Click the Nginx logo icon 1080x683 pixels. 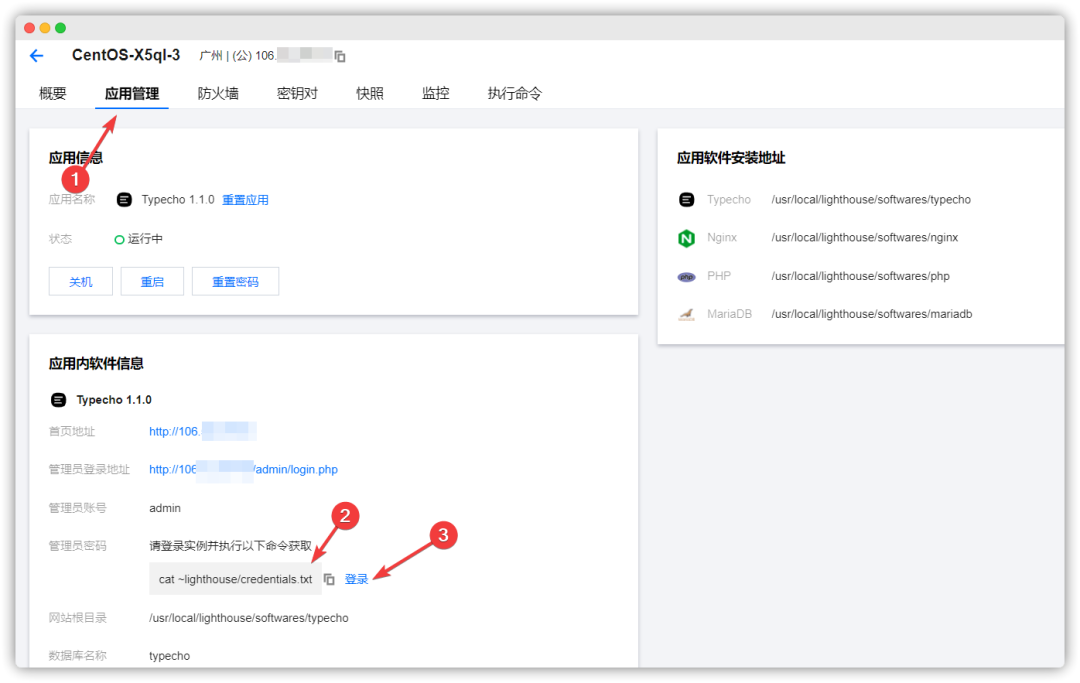[687, 238]
